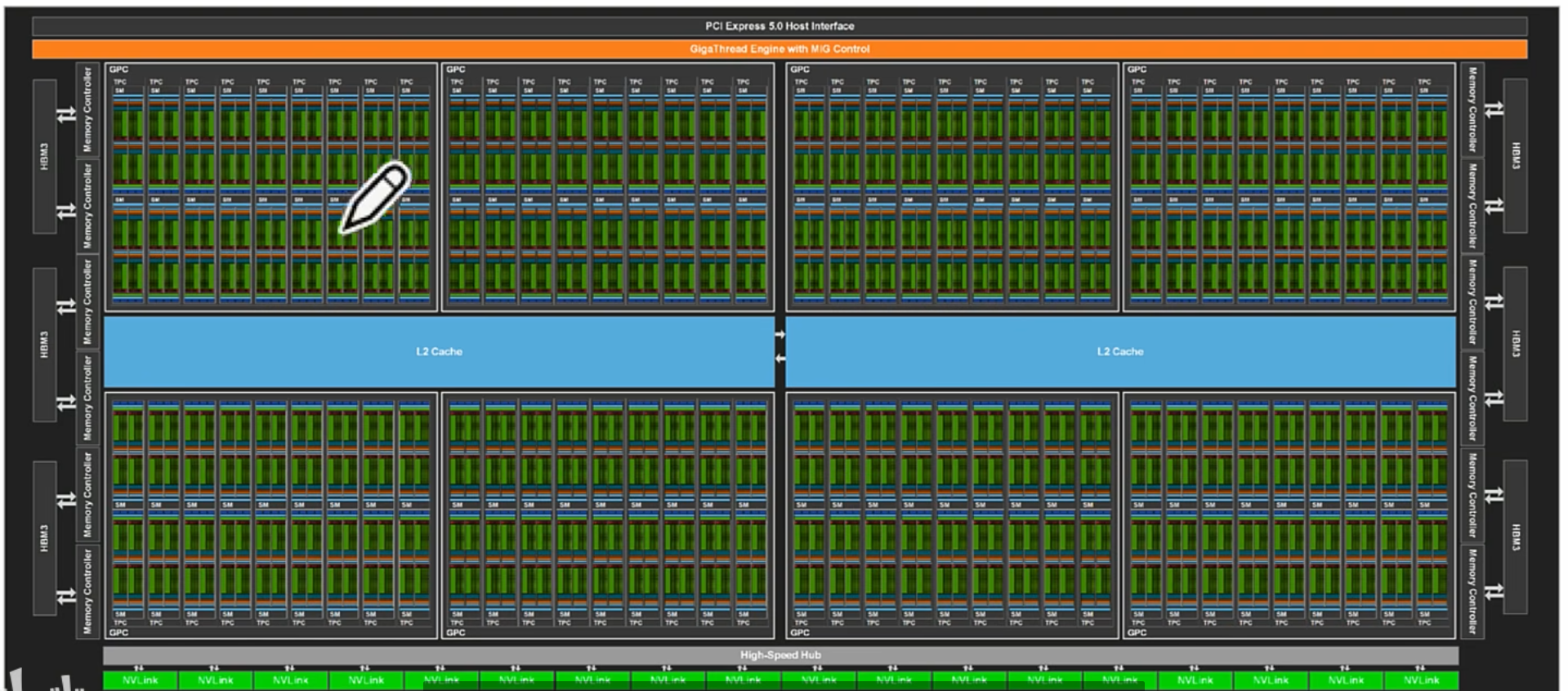Select the PCI Express 5.0 Host Interface bar
1568x691 pixels.
(779, 26)
